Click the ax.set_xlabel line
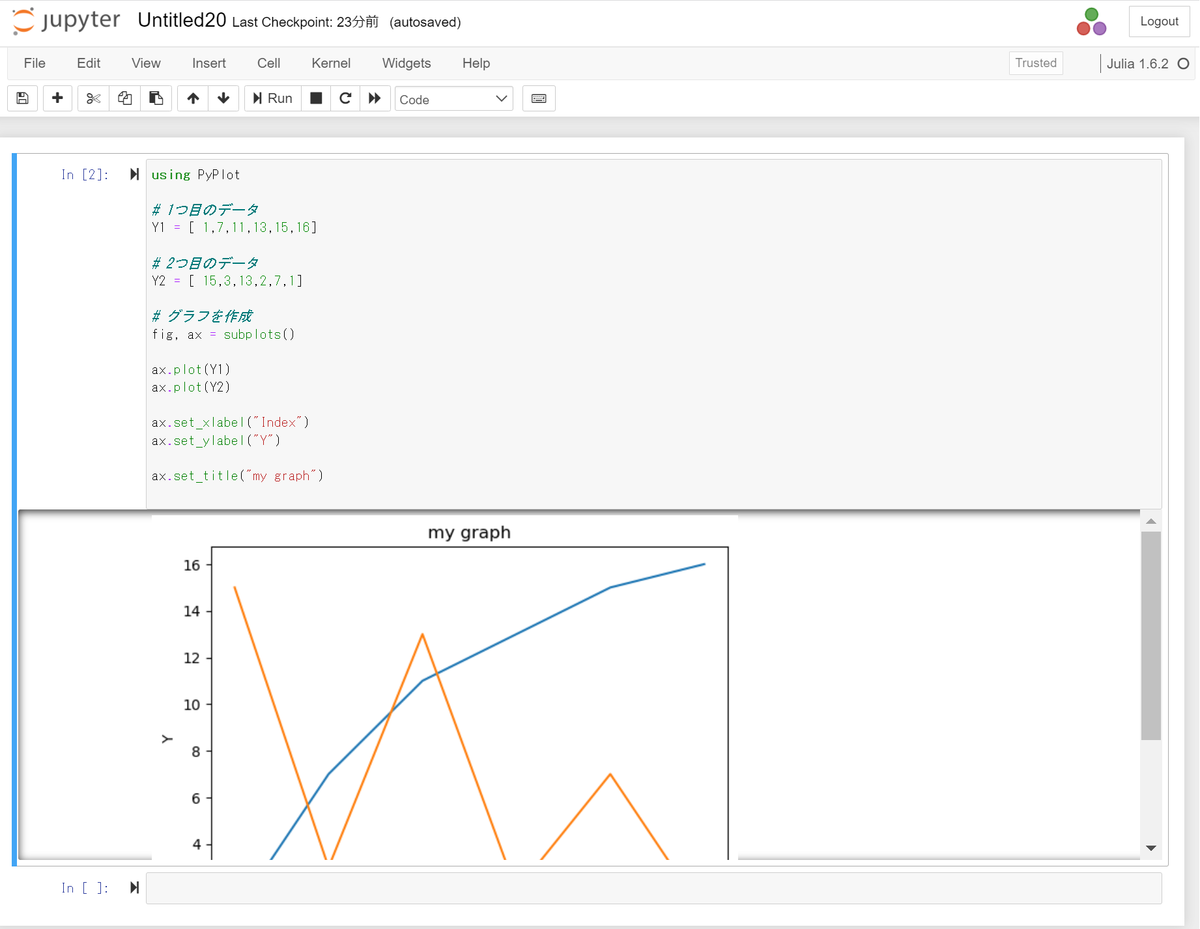 (231, 423)
